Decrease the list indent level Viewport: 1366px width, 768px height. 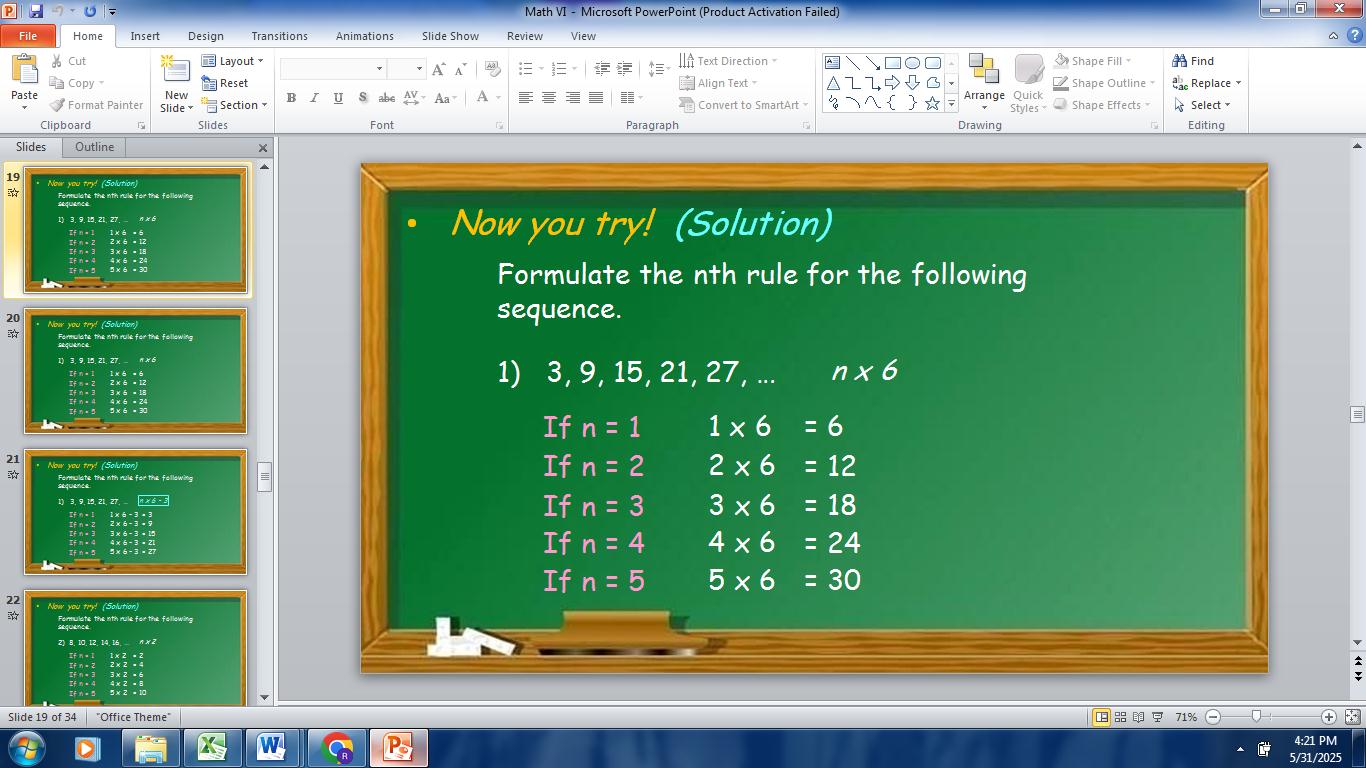[602, 69]
